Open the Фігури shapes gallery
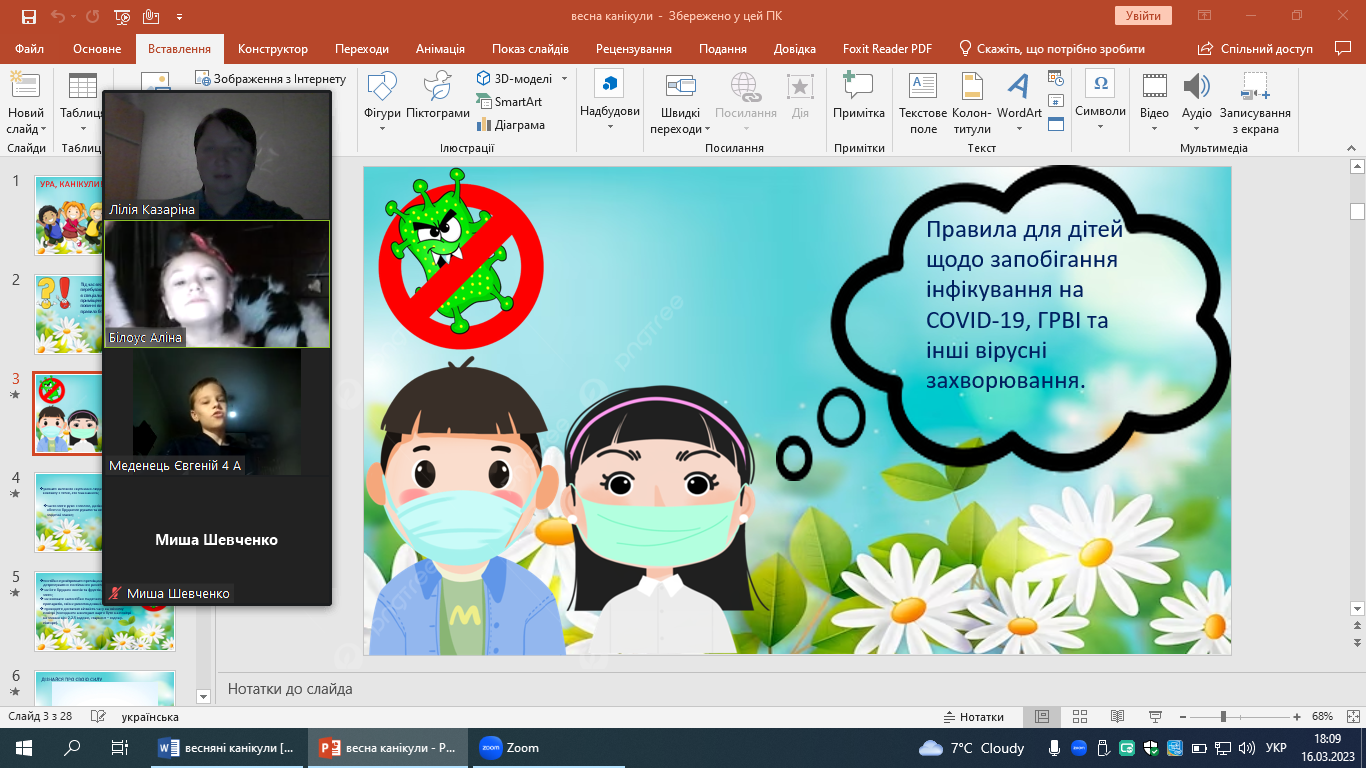Viewport: 1366px width, 768px height. [x=382, y=102]
